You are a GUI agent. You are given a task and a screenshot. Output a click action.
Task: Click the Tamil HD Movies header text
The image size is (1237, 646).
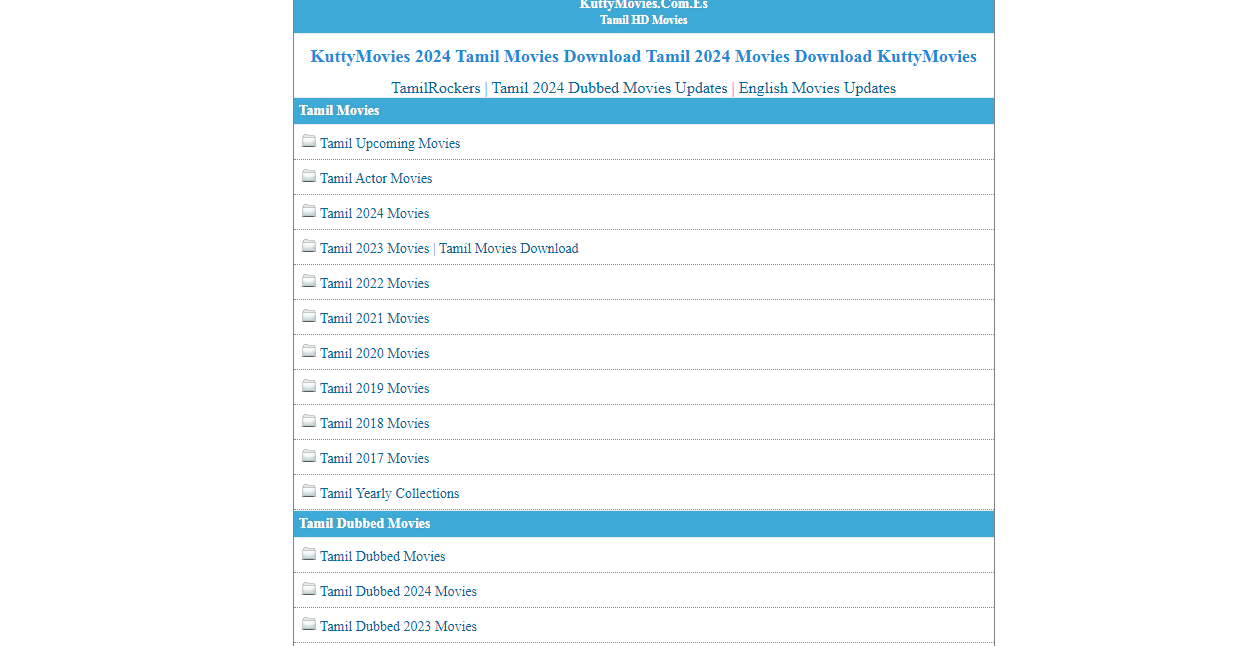click(644, 20)
